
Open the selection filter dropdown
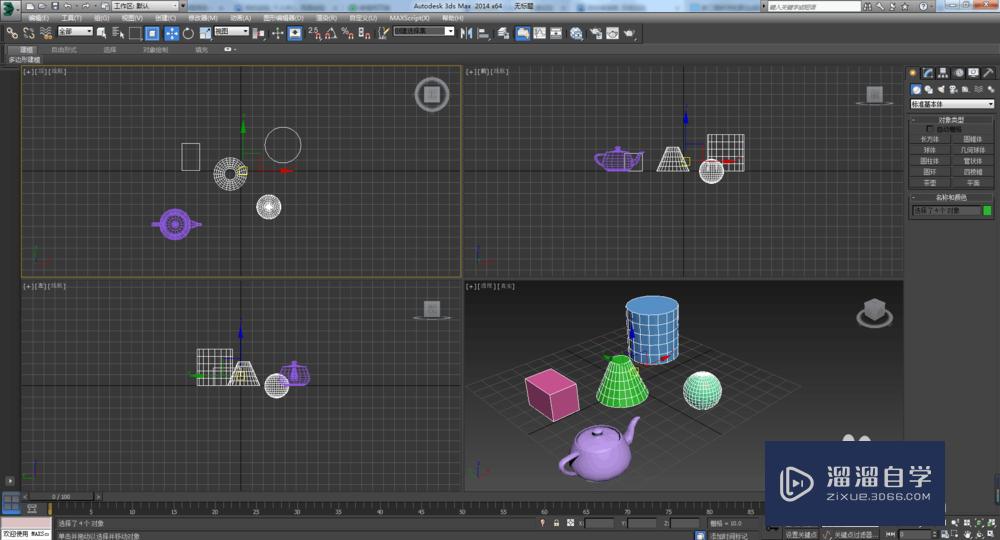click(x=75, y=32)
